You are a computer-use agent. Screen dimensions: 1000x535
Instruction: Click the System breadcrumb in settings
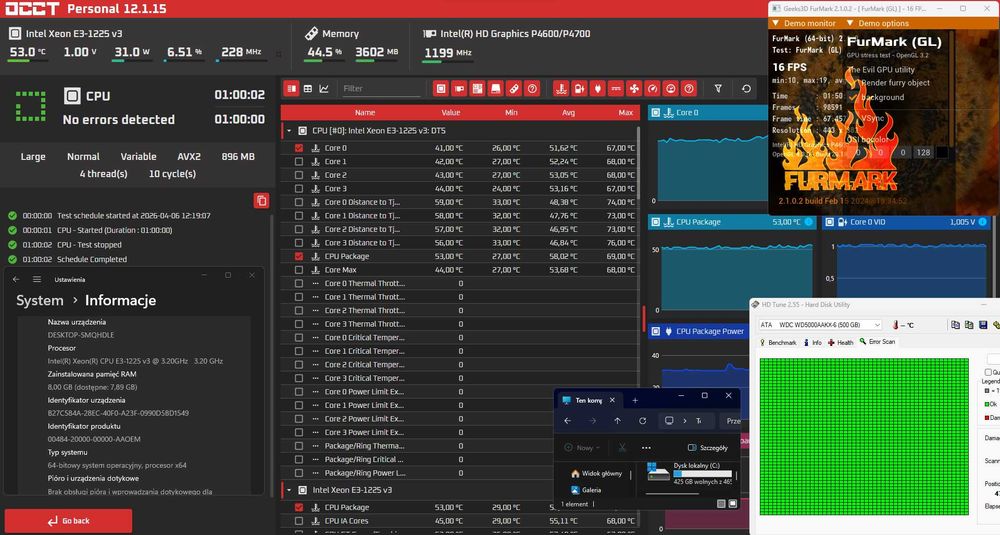point(40,300)
